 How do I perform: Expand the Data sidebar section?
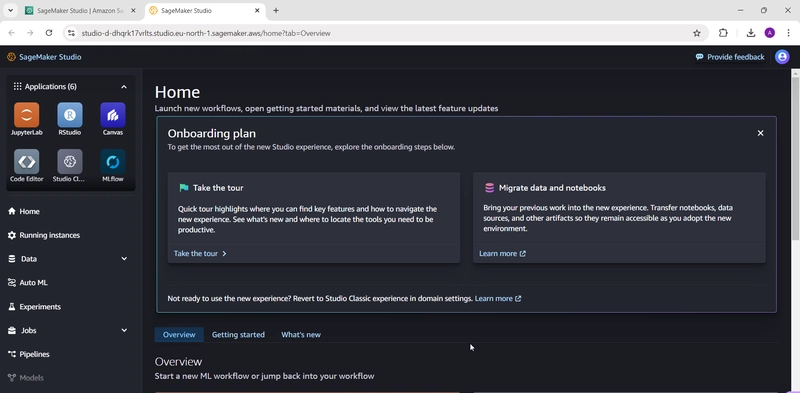point(124,259)
